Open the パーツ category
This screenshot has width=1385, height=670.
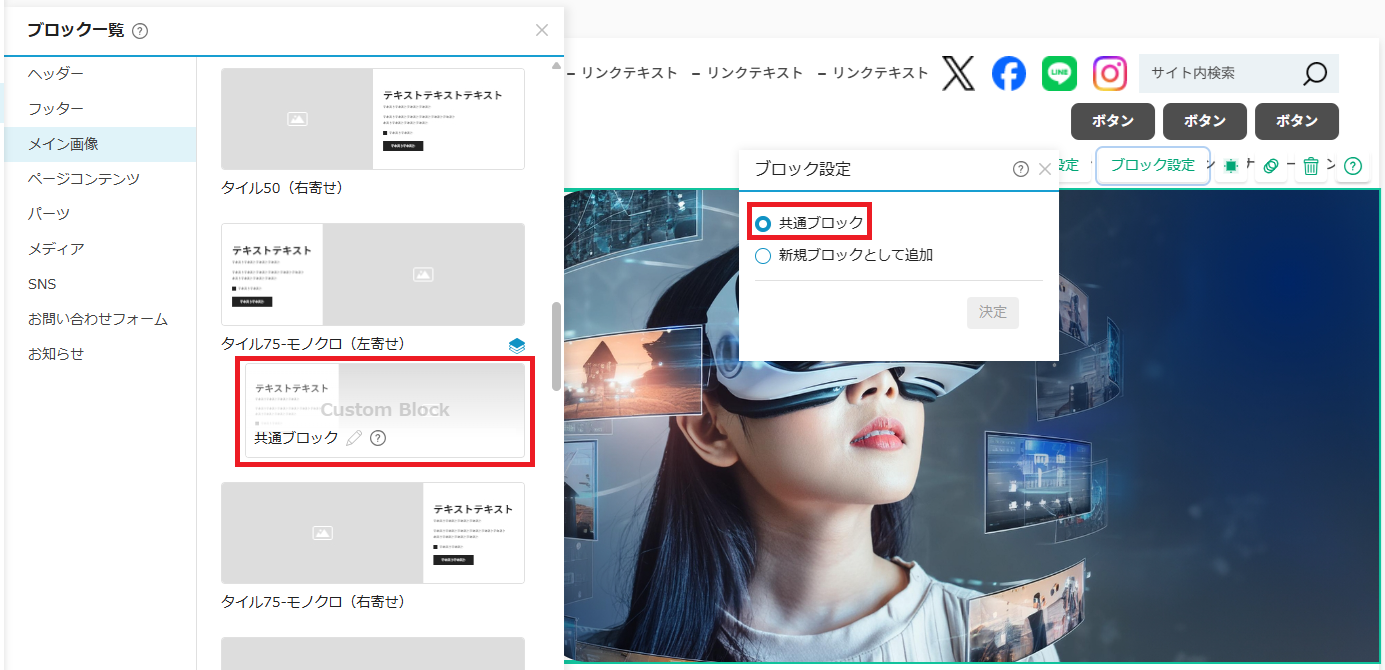click(100, 214)
